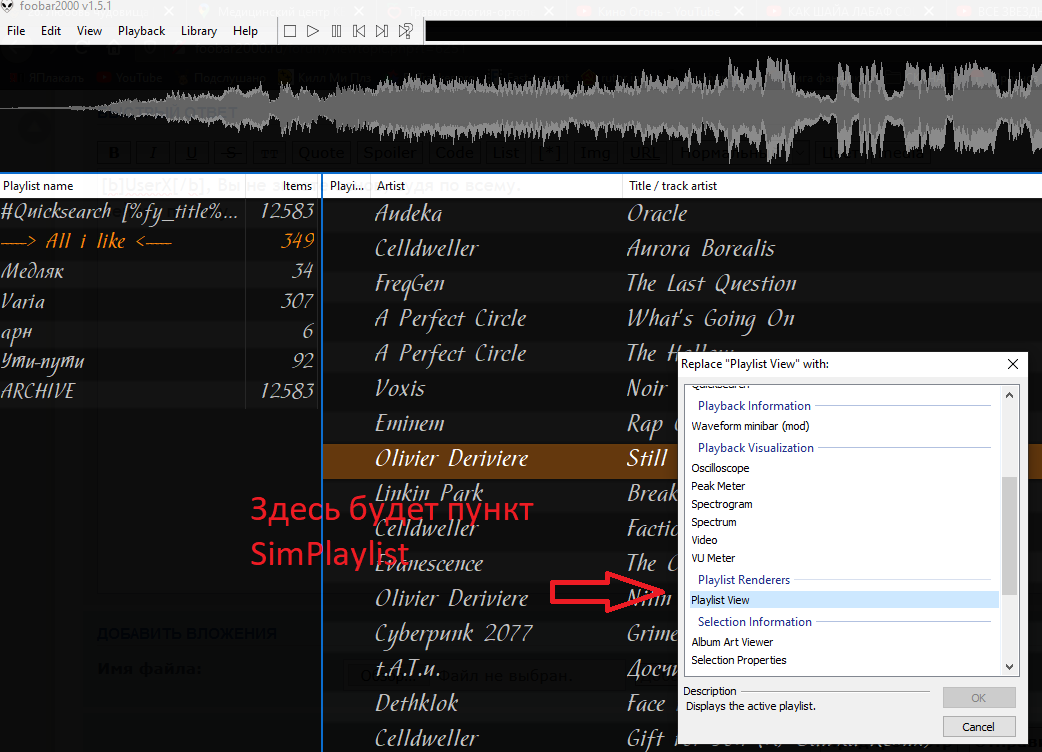This screenshot has height=752, width=1042.
Task: Pause playback using the toolbar icon
Action: click(336, 31)
